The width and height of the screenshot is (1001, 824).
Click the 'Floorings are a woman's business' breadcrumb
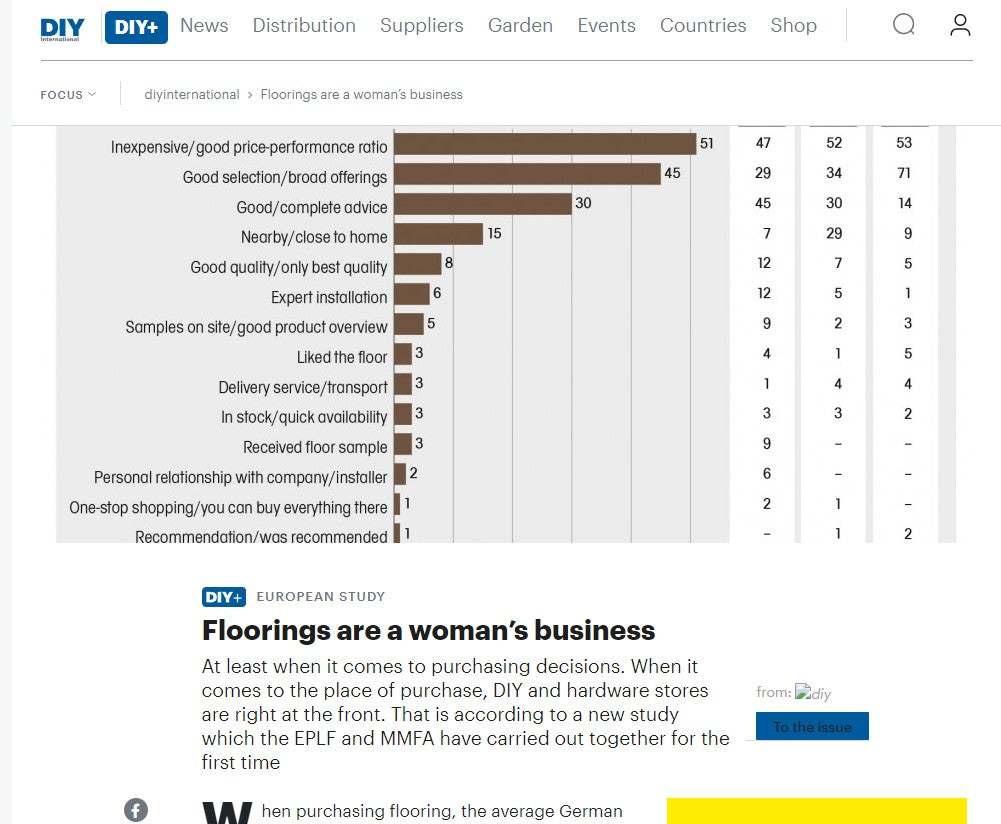point(361,94)
